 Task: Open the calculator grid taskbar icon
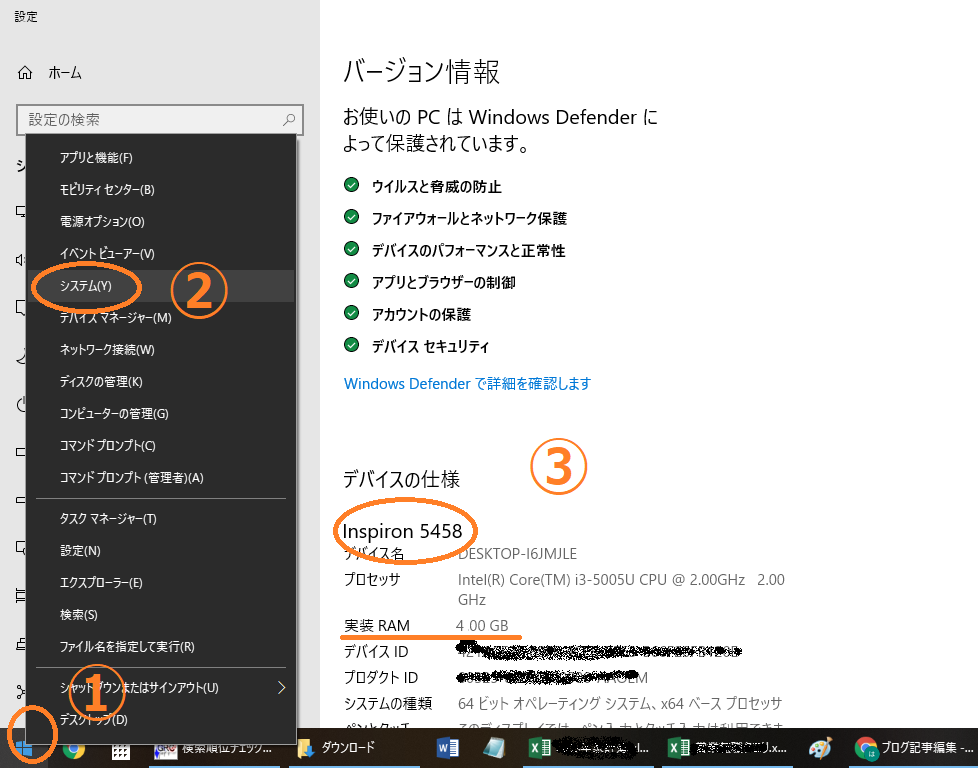(x=120, y=749)
